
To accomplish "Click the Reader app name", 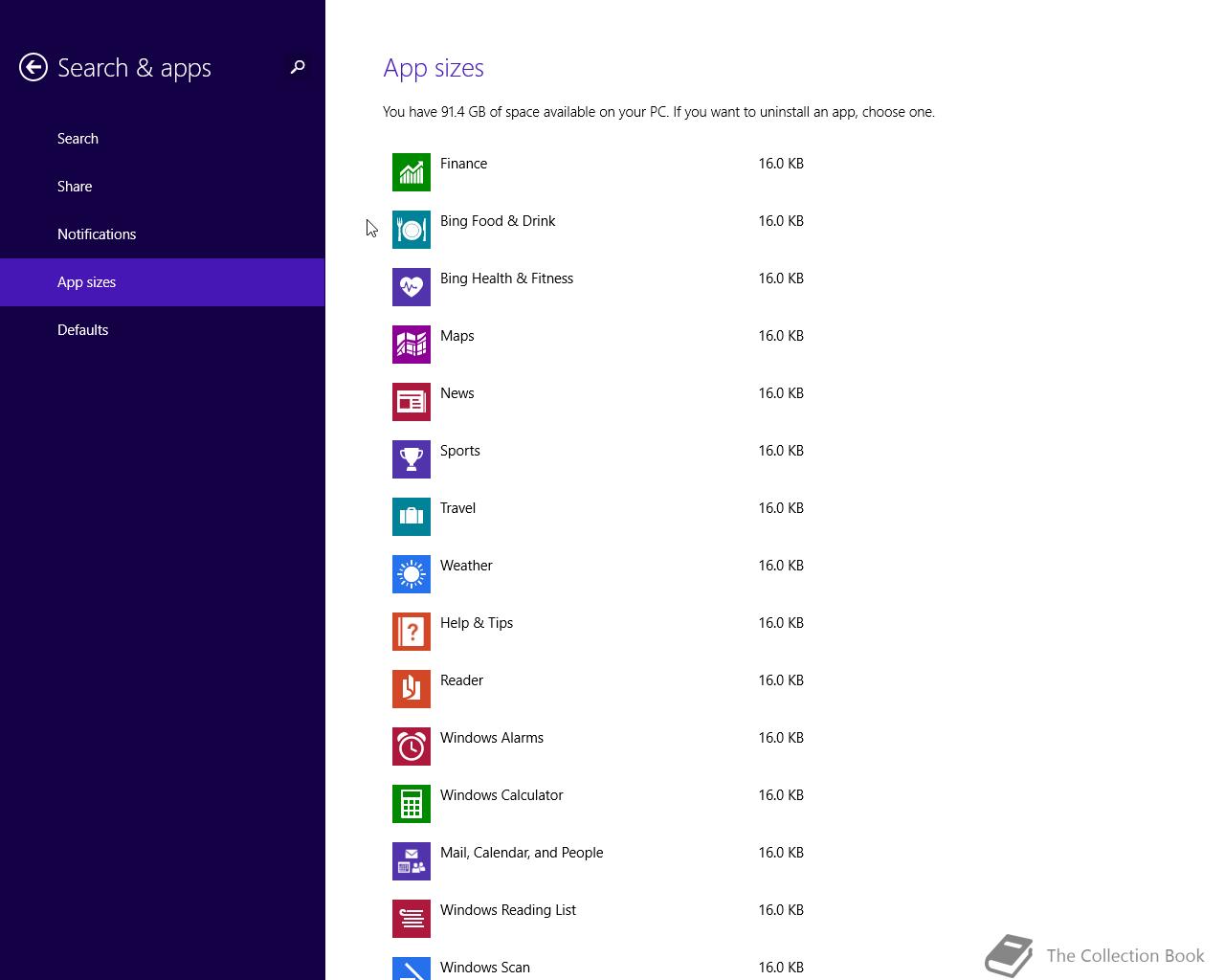I will [x=461, y=680].
